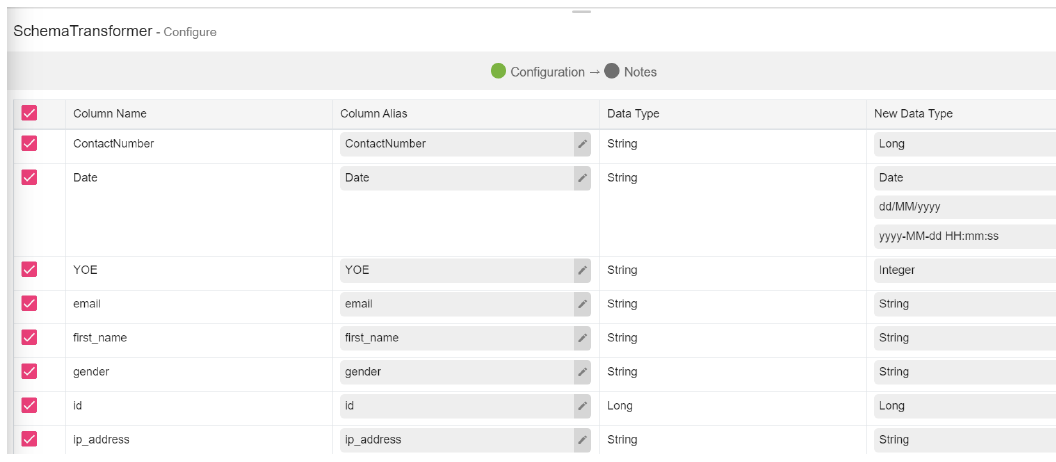
Task: Click the pencil edit icon for Date alias
Action: [x=582, y=178]
